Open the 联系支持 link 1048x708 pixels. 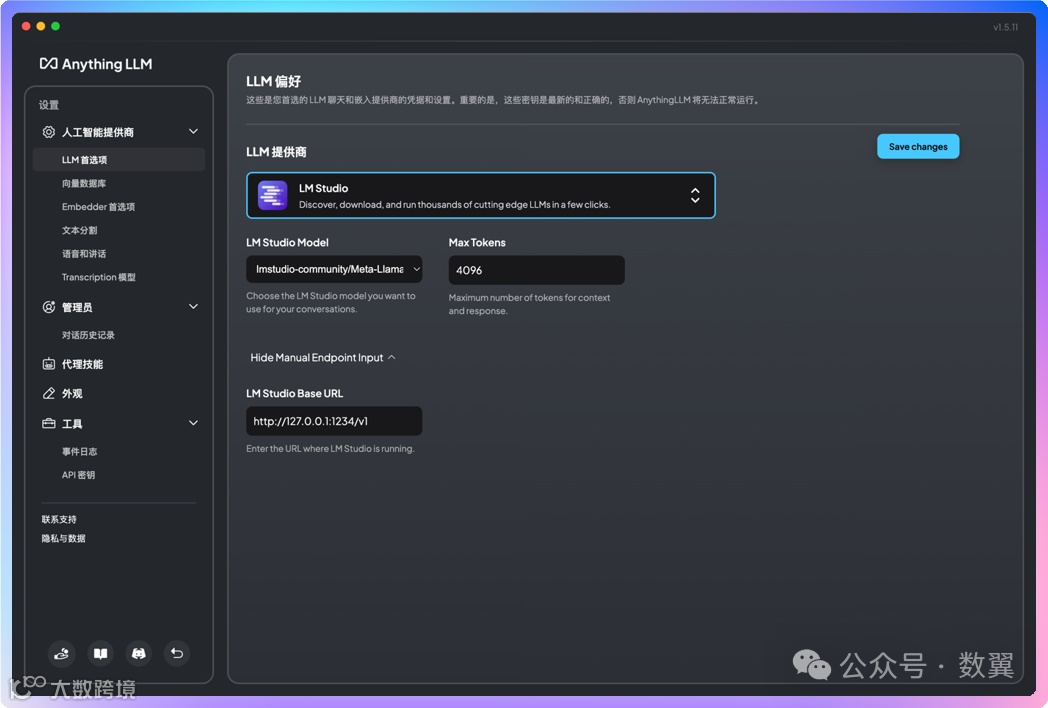(59, 519)
